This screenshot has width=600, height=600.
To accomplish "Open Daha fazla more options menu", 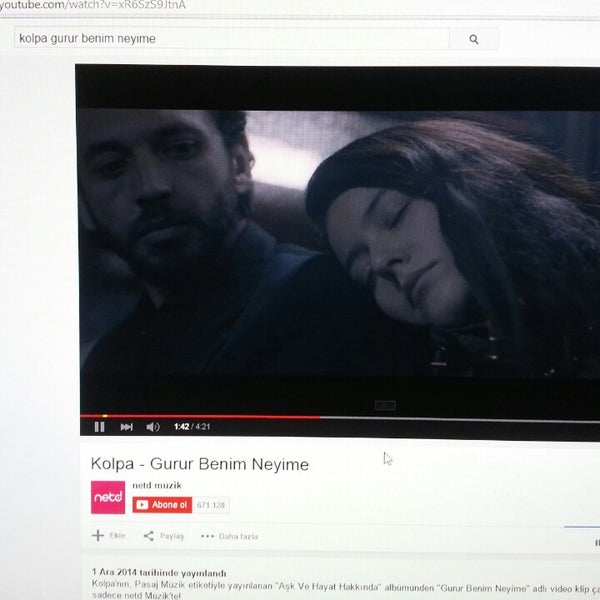I will 230,536.
